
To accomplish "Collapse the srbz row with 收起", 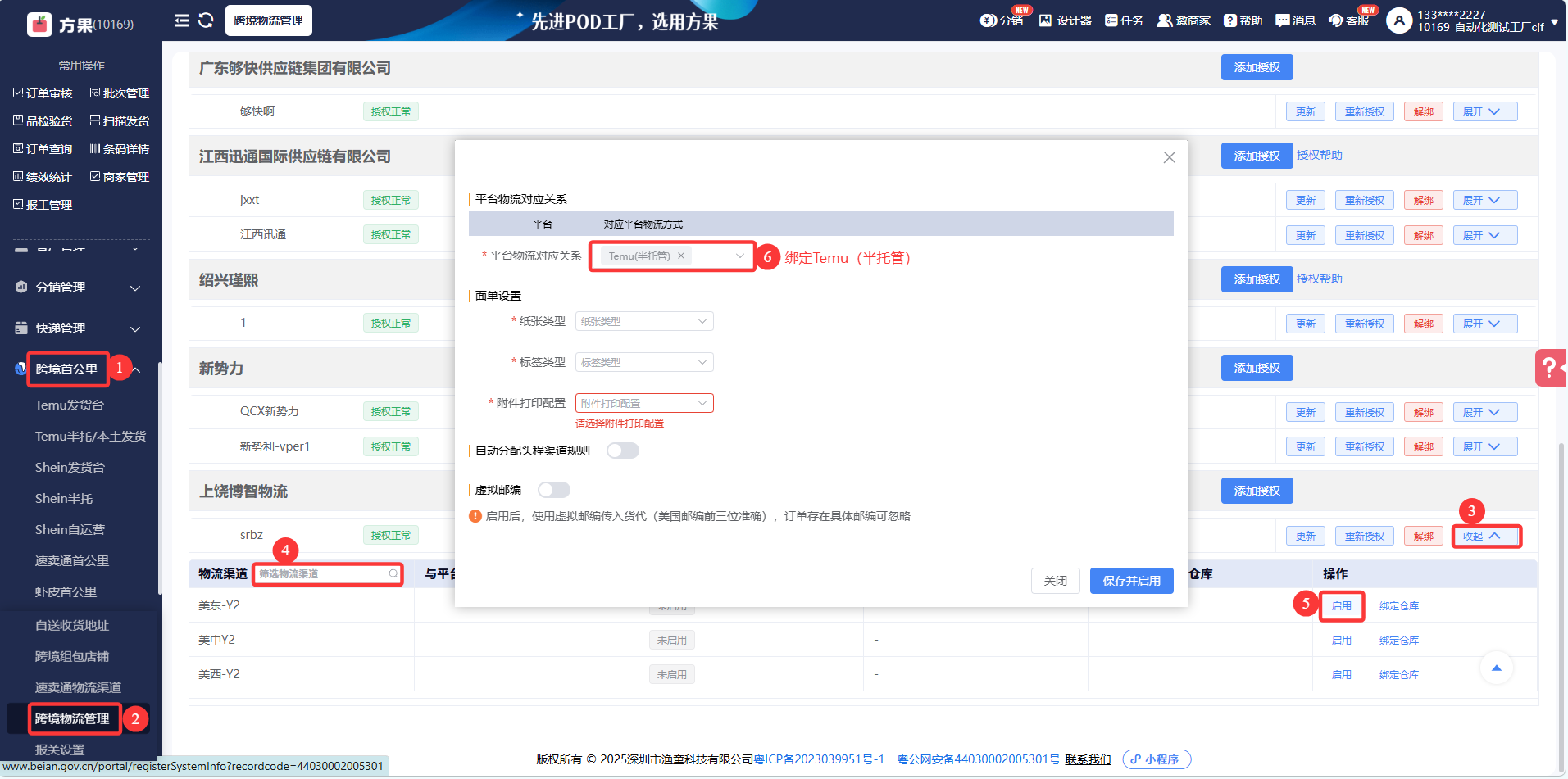I will tap(1485, 537).
